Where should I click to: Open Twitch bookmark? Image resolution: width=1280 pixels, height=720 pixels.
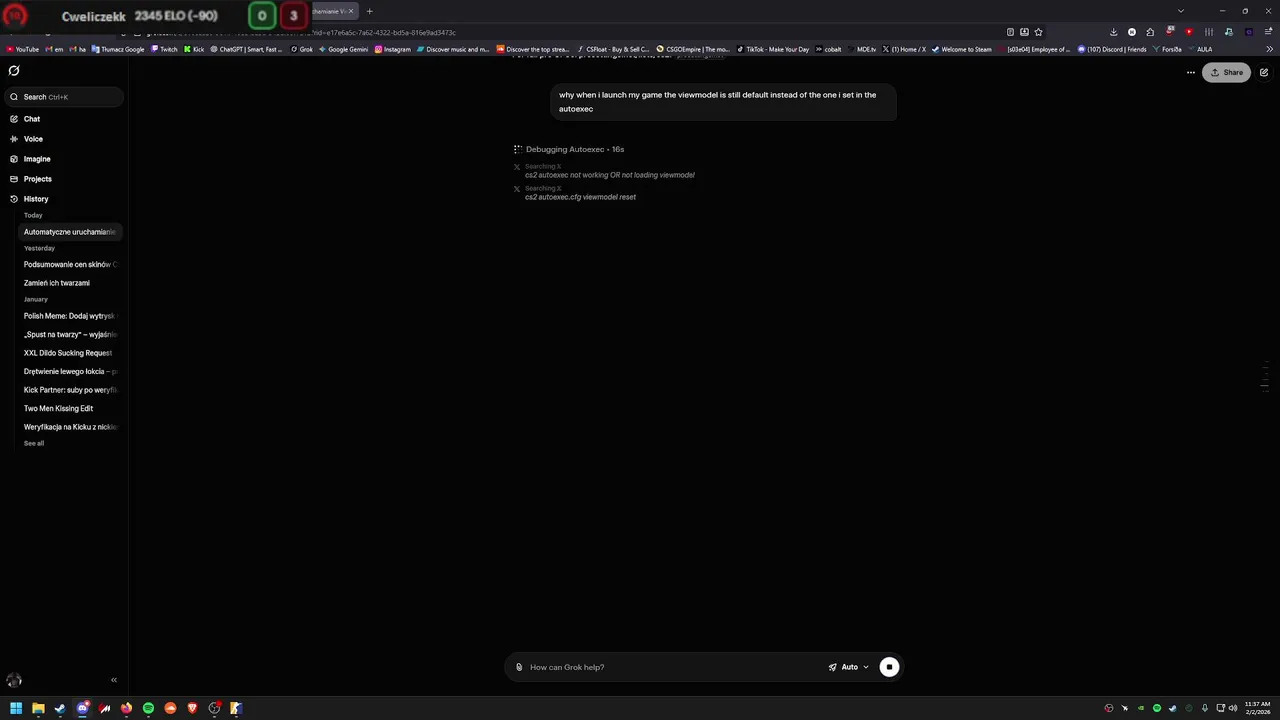(164, 49)
